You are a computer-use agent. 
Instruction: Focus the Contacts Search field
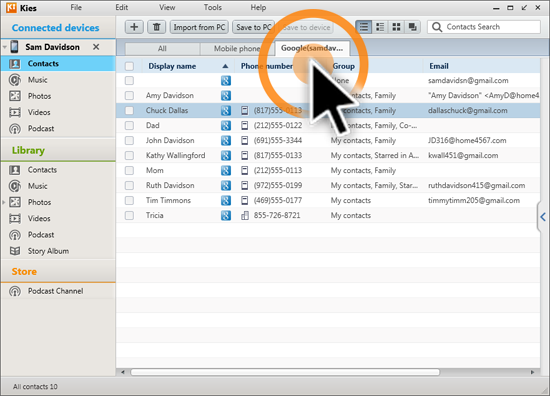[x=484, y=27]
